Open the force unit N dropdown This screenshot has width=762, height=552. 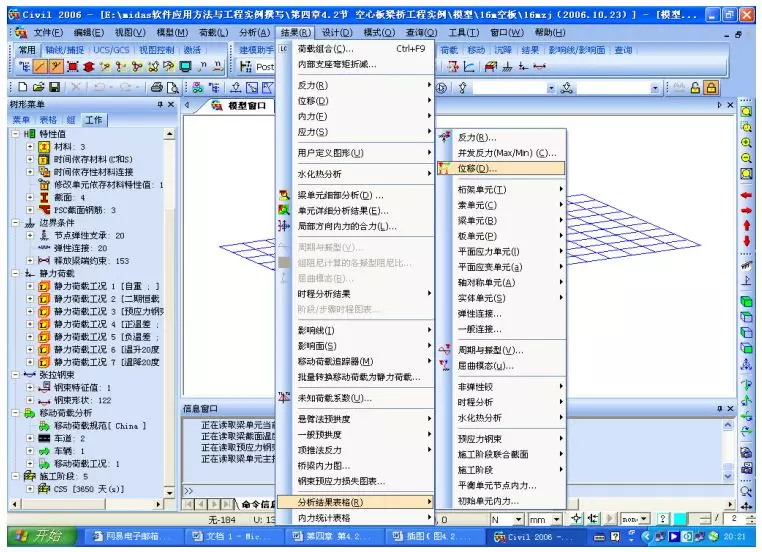519,519
